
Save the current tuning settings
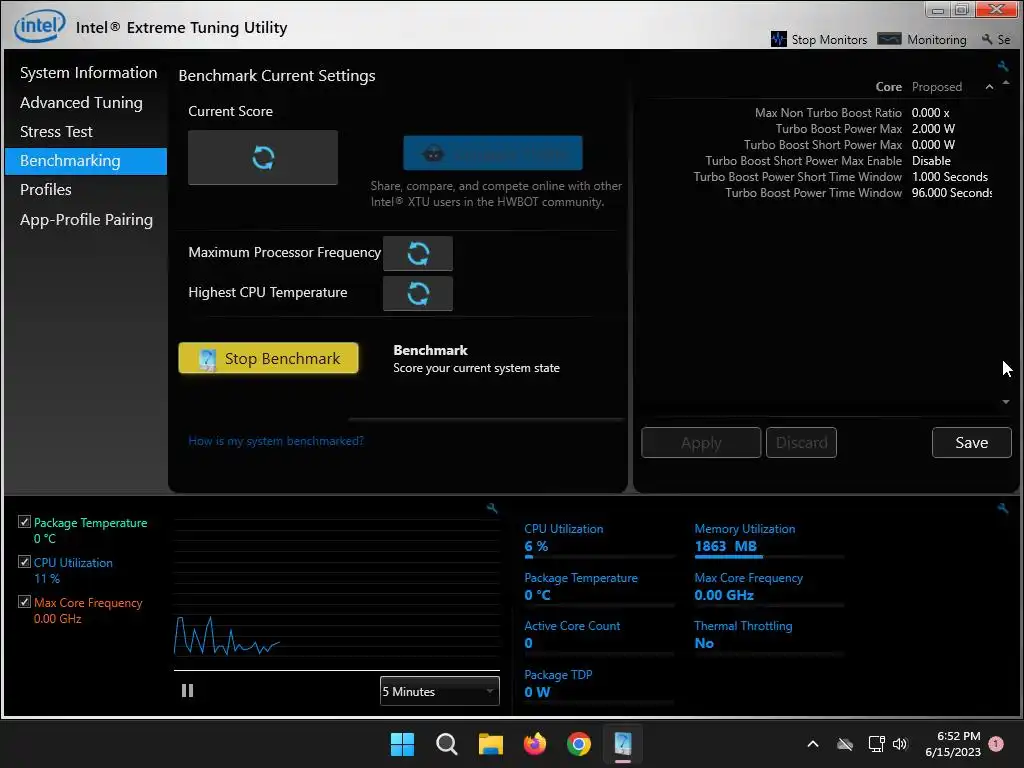tap(971, 443)
